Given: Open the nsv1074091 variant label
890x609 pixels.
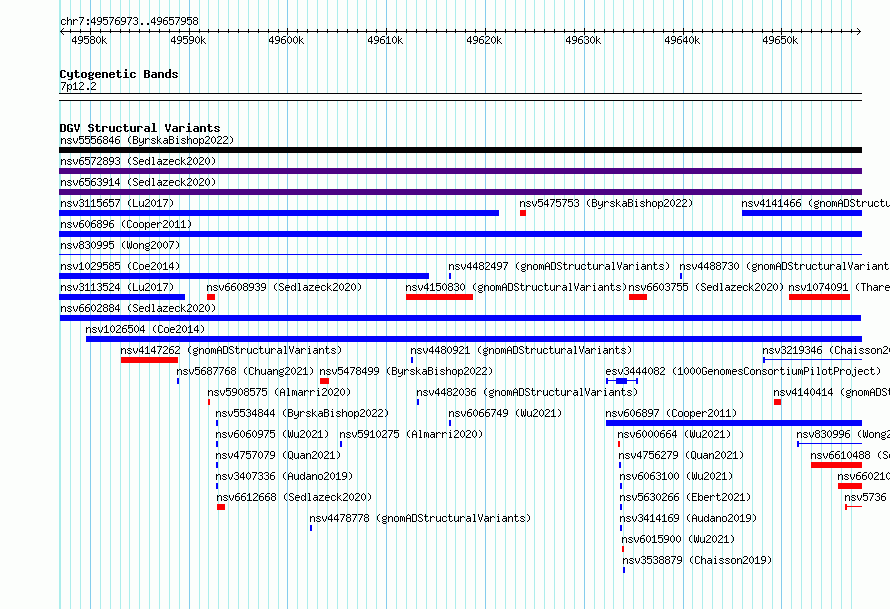Looking at the screenshot, I should 839,287.
